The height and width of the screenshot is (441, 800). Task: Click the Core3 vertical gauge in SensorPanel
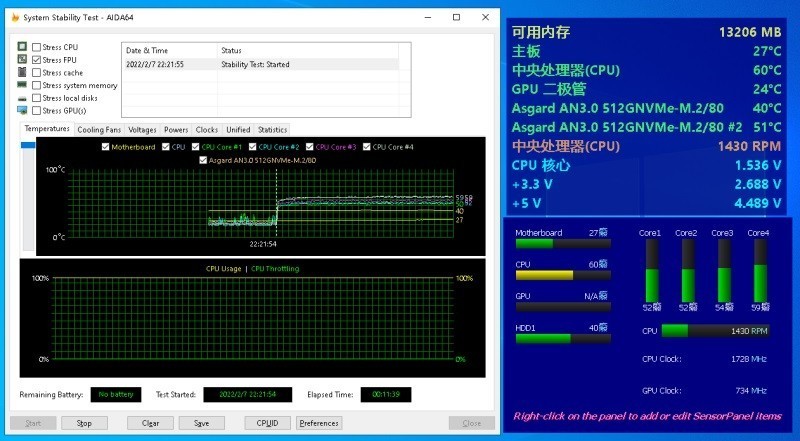click(724, 271)
